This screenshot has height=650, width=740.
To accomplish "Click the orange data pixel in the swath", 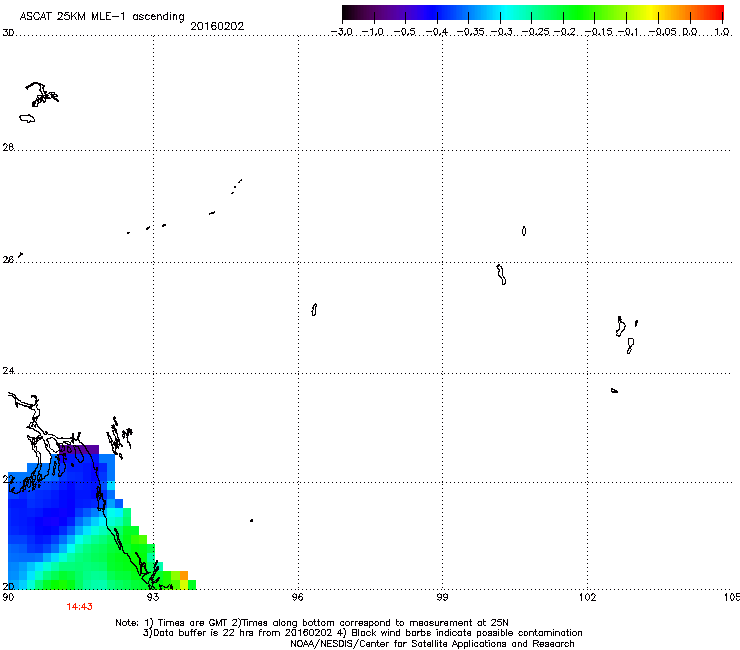I will (184, 575).
